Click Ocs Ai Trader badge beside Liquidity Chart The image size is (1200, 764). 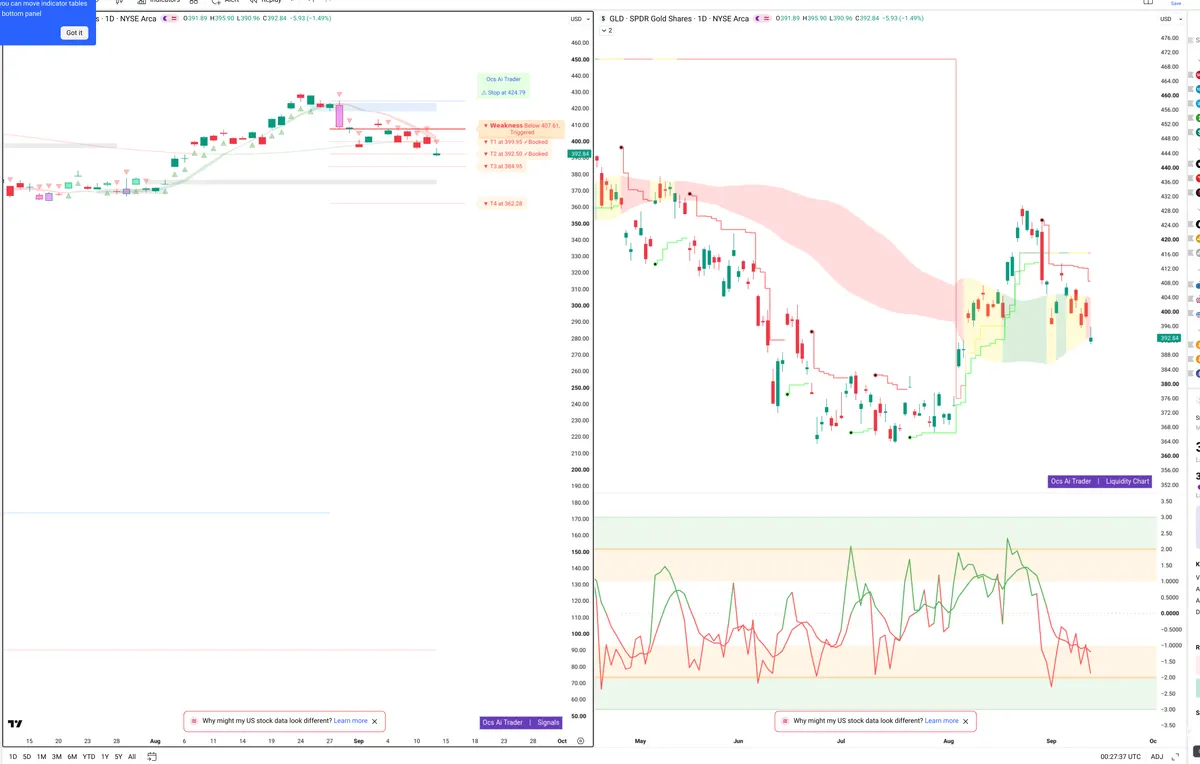[1071, 481]
